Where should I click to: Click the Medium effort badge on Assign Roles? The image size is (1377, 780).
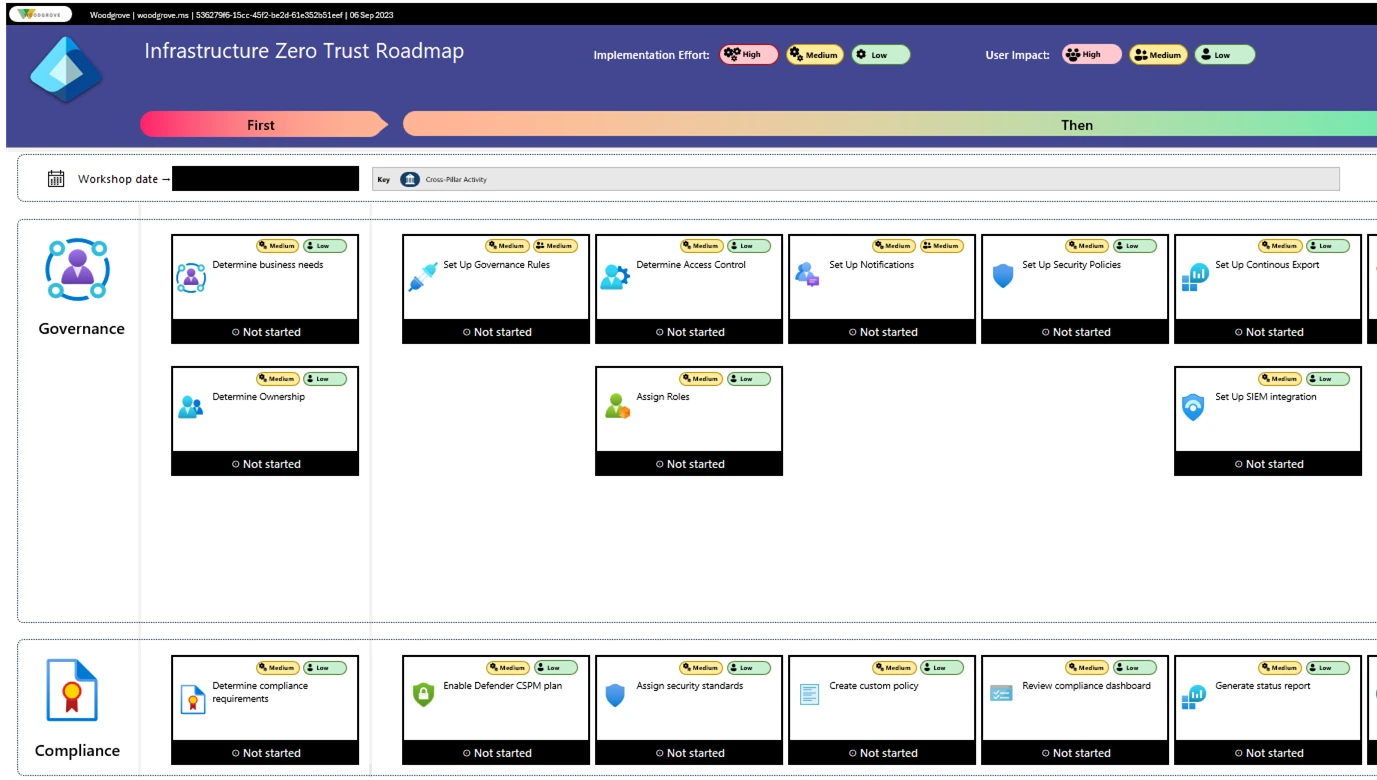(x=701, y=378)
